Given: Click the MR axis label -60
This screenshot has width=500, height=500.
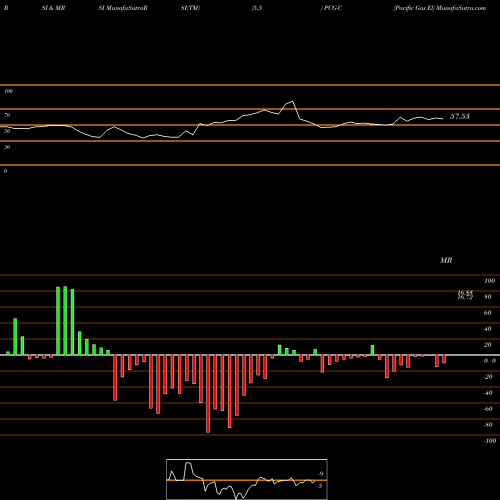Looking at the screenshot, I should [488, 409].
